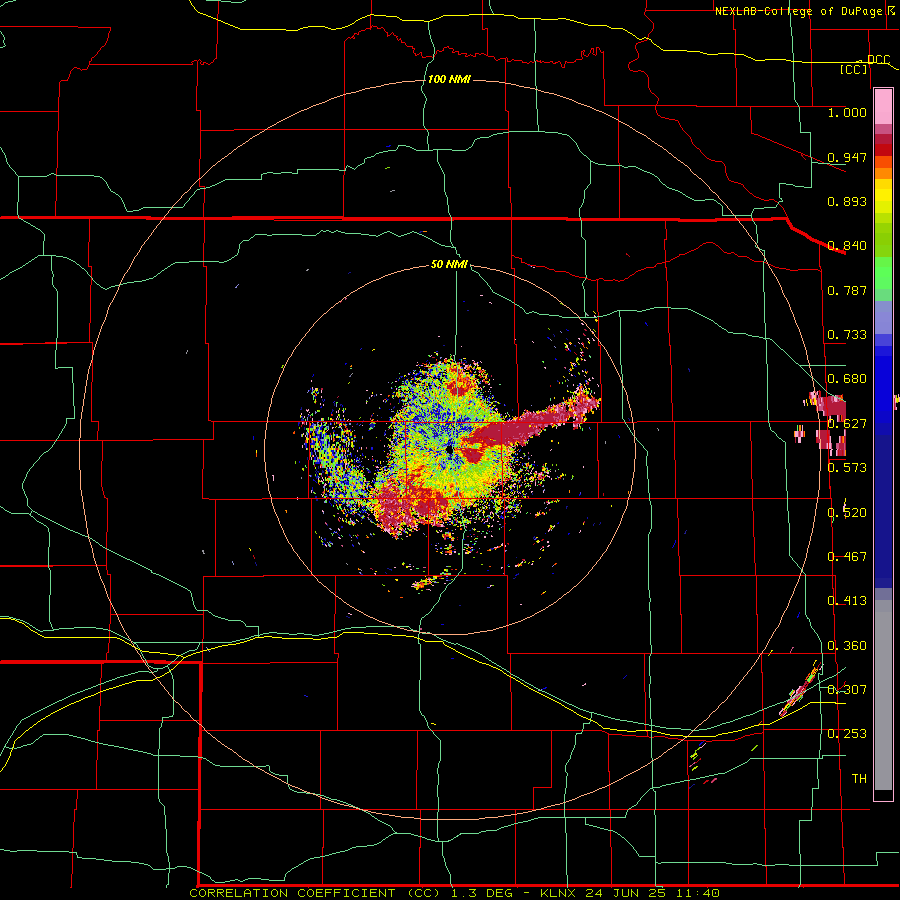Click the [CC] legend heading
Viewport: 900px width, 900px height.
854,69
